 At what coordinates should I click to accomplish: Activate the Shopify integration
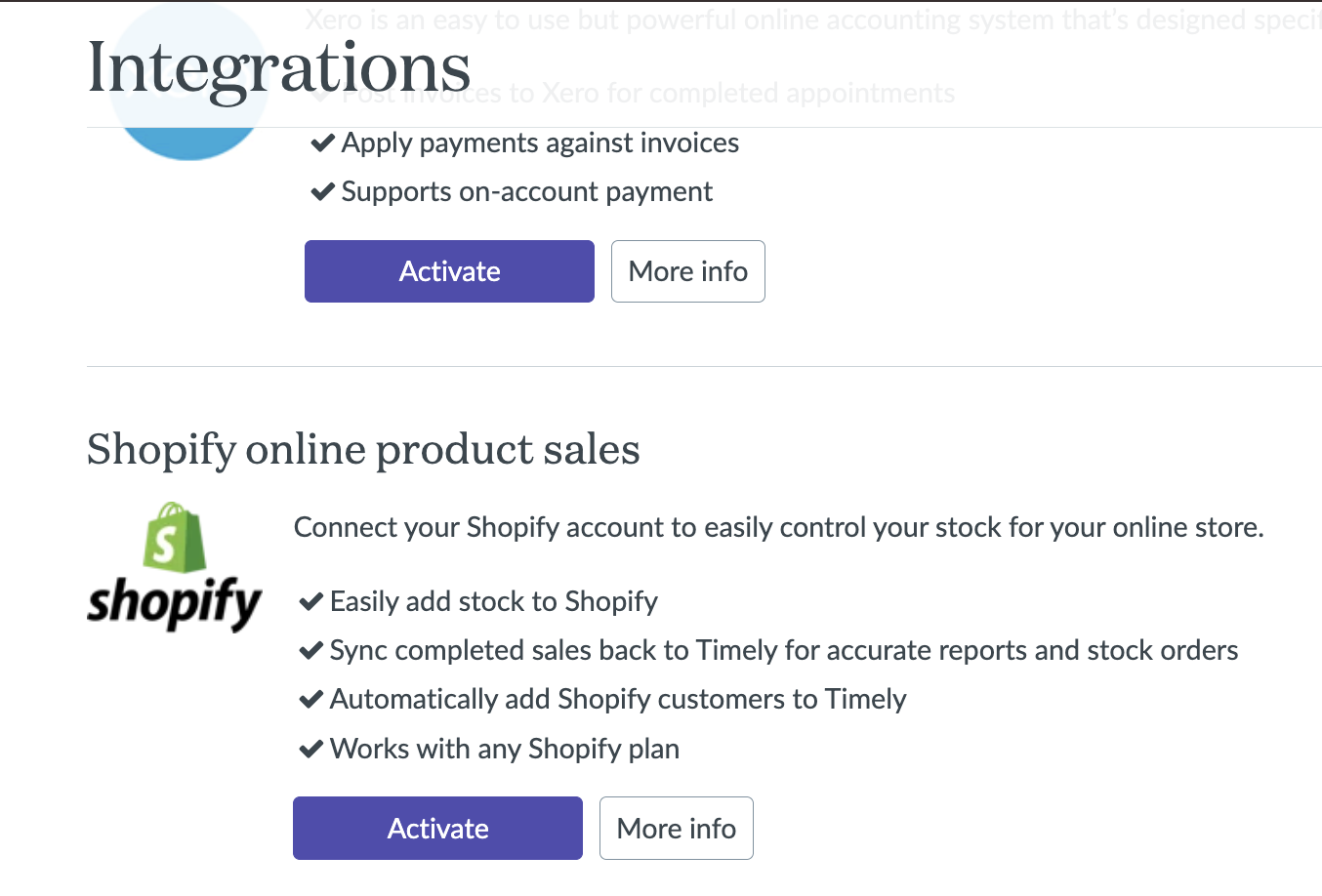pyautogui.click(x=437, y=829)
